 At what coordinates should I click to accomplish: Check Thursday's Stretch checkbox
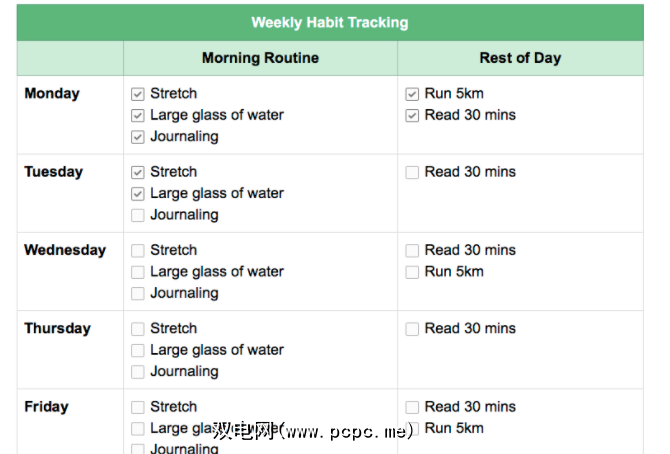tap(138, 329)
